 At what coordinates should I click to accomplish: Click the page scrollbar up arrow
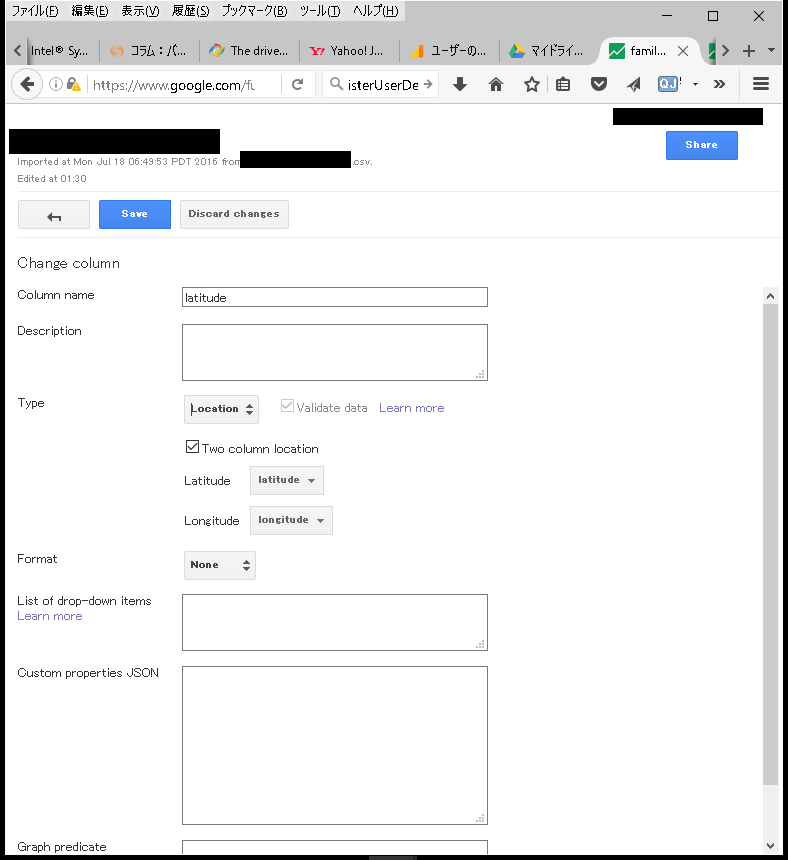pos(770,296)
